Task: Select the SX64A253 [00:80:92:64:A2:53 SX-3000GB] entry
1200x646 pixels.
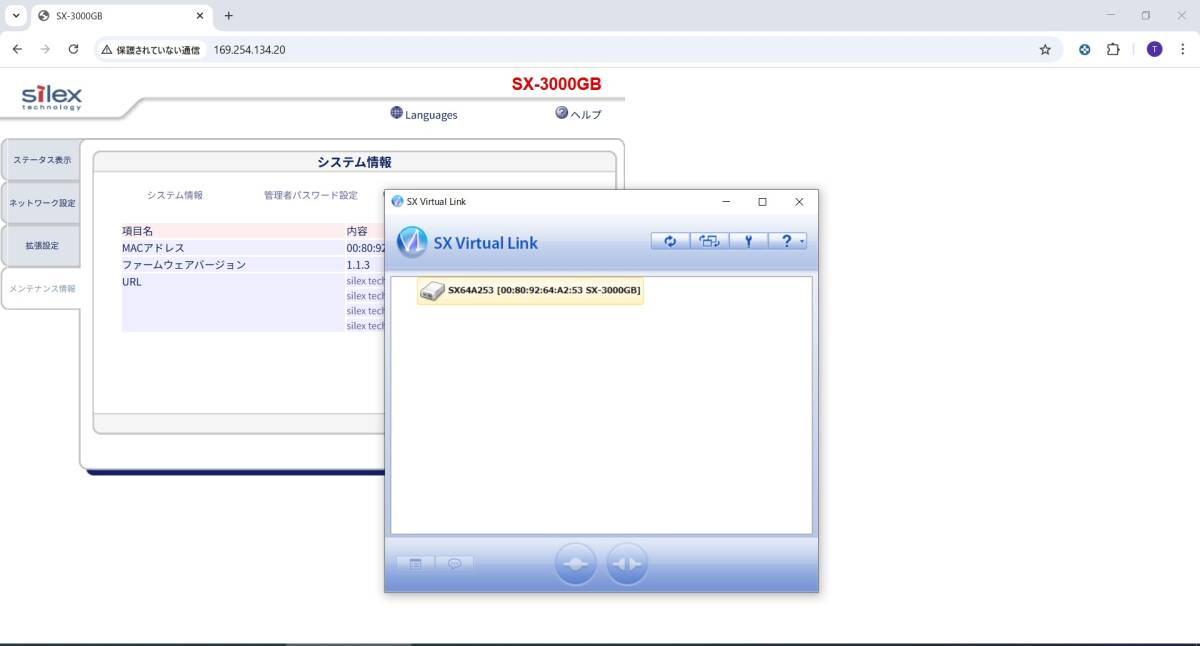Action: [530, 291]
